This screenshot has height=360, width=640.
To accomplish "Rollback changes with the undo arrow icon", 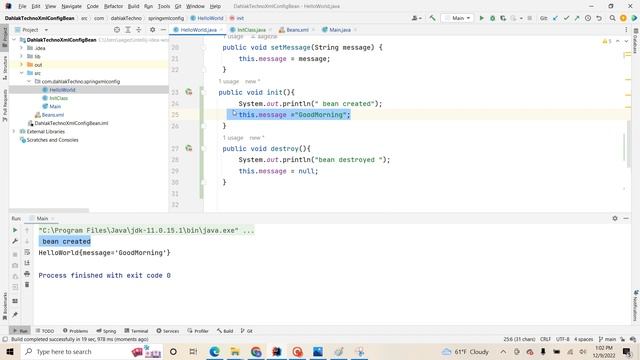I will pos(599,18).
